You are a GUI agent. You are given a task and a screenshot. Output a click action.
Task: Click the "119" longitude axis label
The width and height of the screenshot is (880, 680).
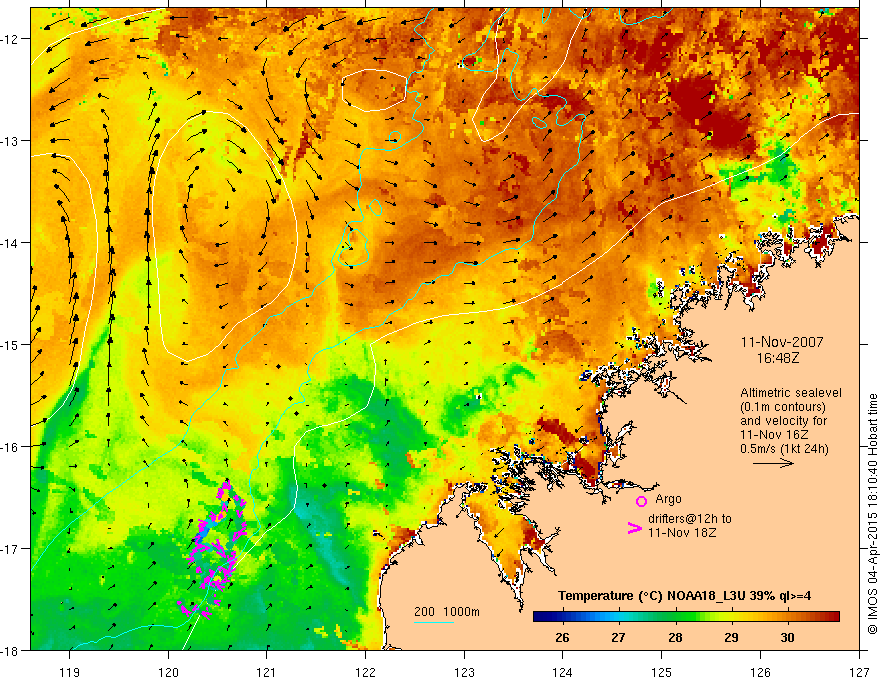click(x=70, y=672)
